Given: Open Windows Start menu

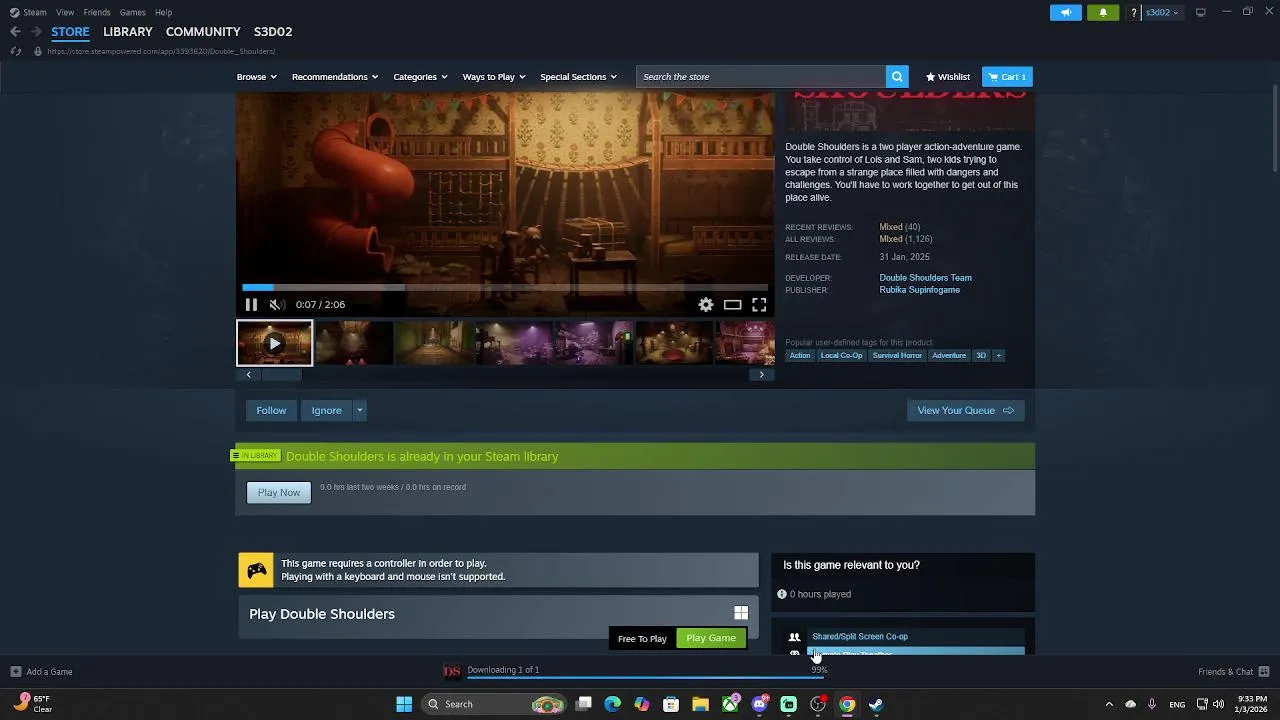Looking at the screenshot, I should tap(404, 704).
